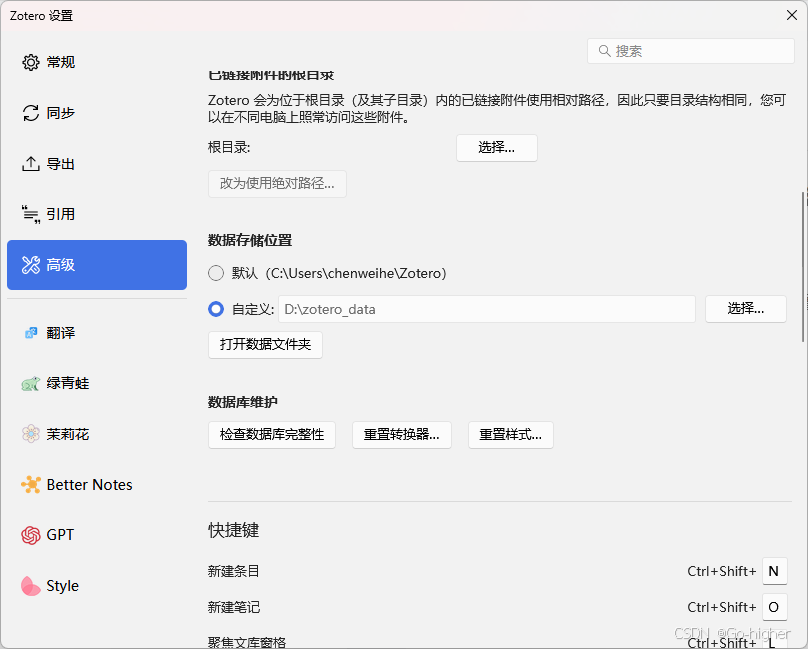Choose custom data directory 选择 button
The height and width of the screenshot is (649, 808).
click(x=746, y=309)
